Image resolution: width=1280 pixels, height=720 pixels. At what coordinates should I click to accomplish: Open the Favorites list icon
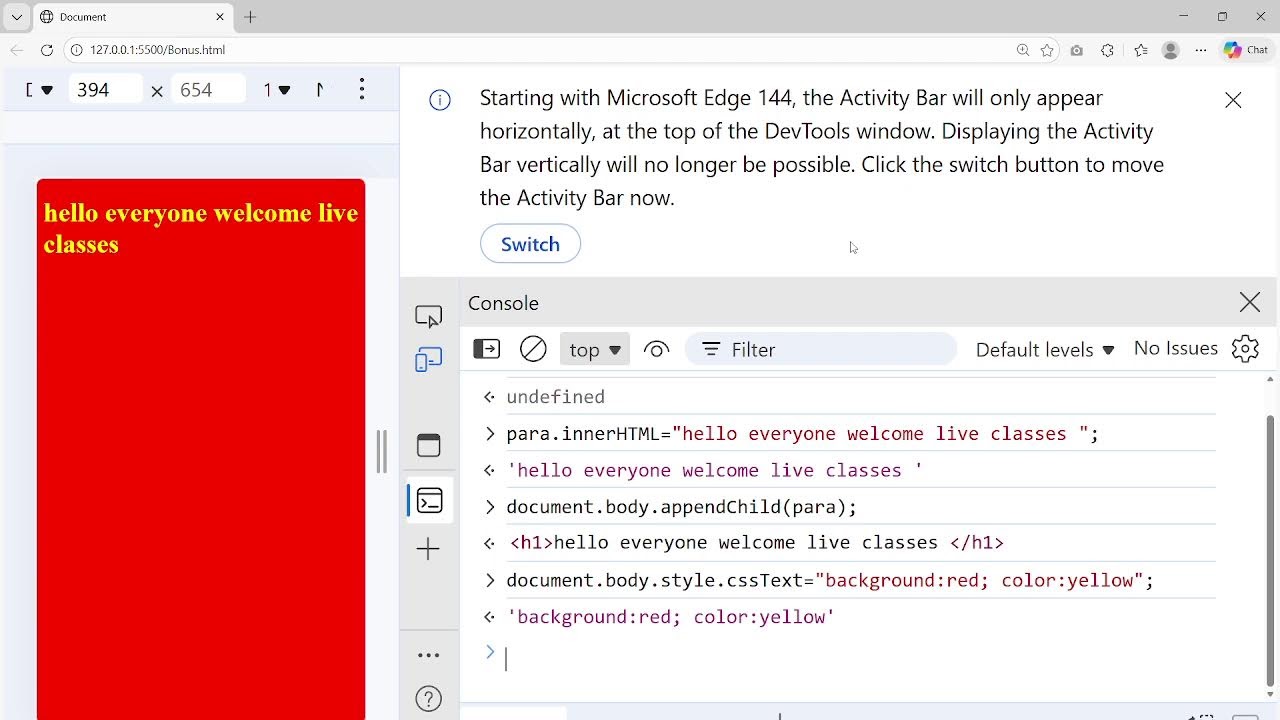[x=1141, y=50]
